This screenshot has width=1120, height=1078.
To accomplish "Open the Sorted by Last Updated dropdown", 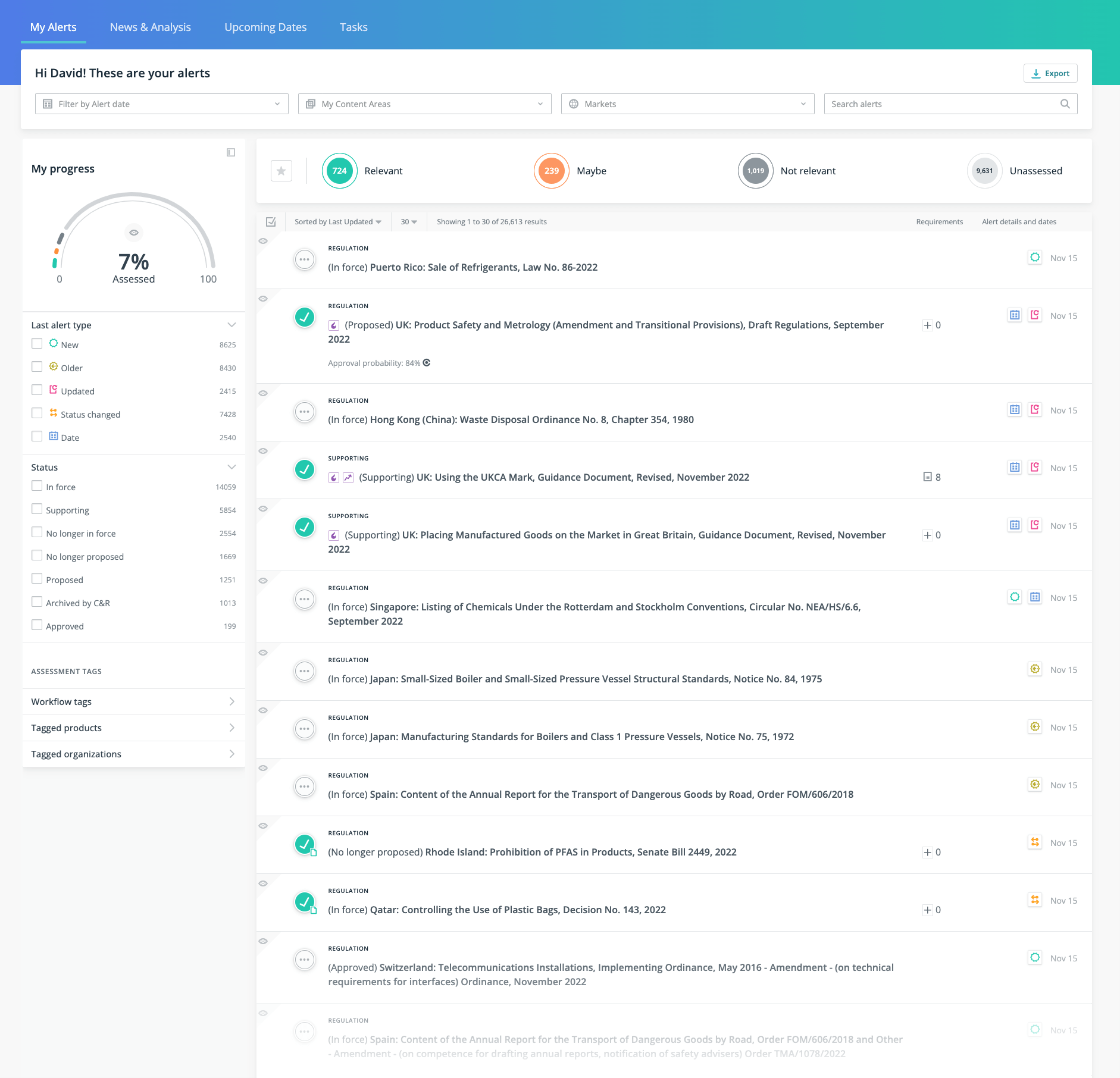I will [337, 221].
